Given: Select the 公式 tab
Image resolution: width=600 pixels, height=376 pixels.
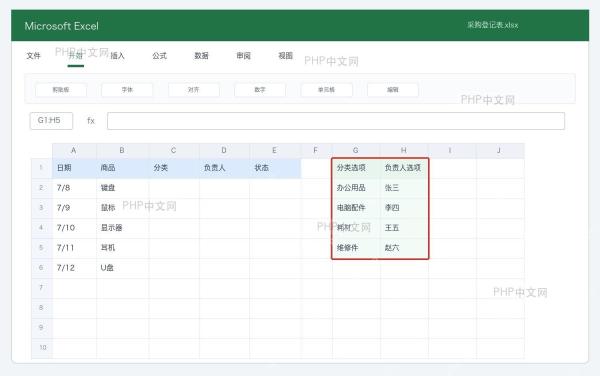Looking at the screenshot, I should [160, 56].
